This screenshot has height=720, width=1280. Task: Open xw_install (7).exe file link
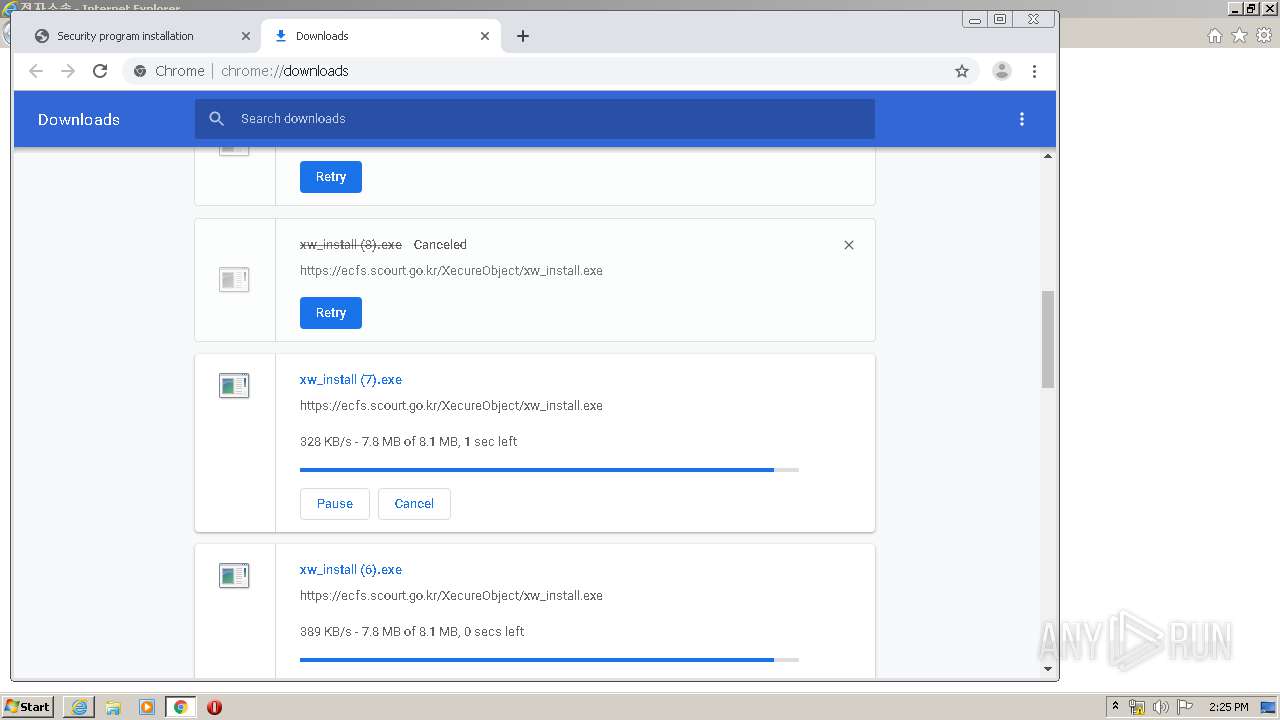pyautogui.click(x=351, y=380)
